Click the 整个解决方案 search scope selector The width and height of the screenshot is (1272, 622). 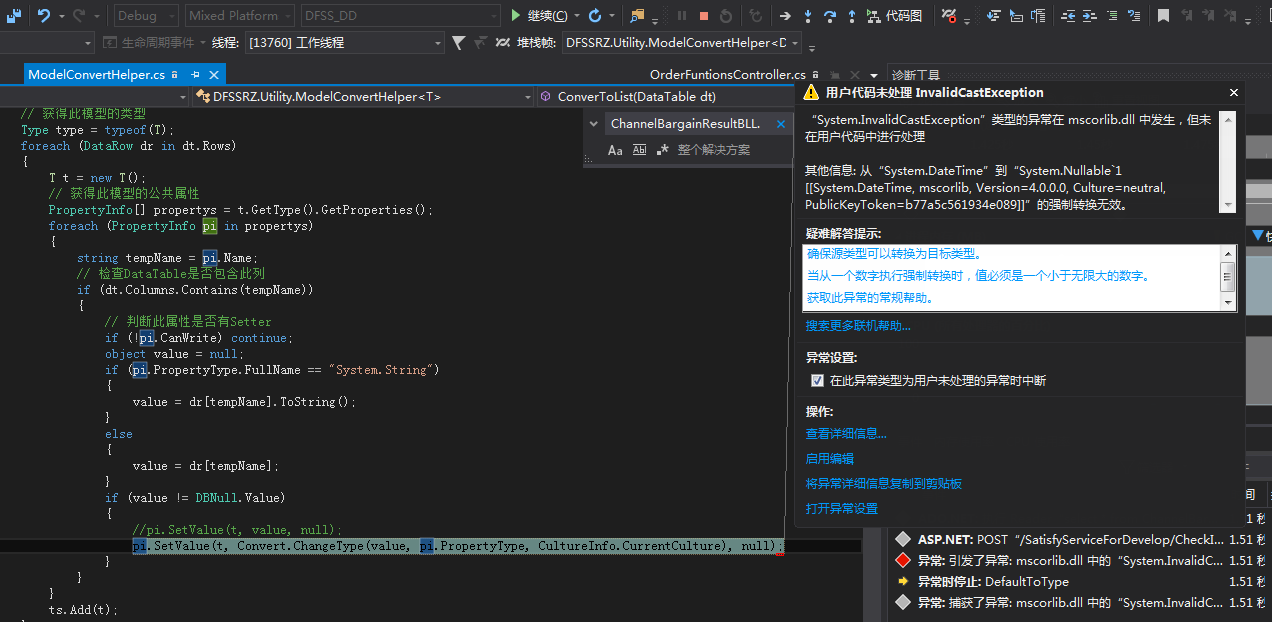713,150
